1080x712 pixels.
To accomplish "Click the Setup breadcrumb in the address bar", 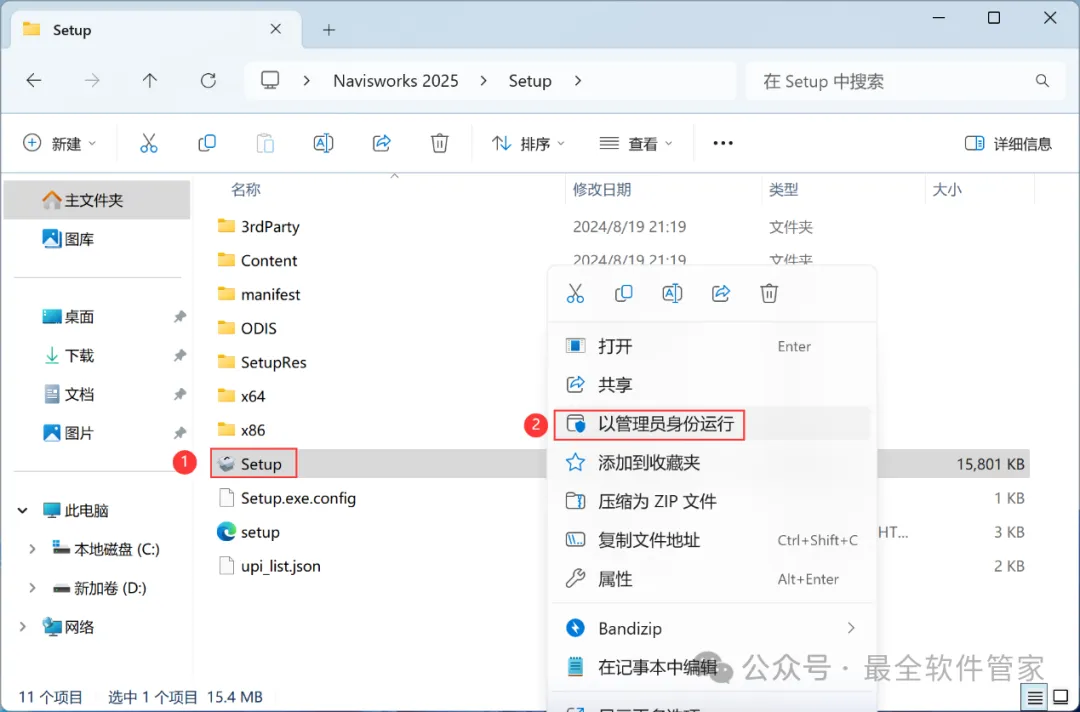I will (530, 81).
